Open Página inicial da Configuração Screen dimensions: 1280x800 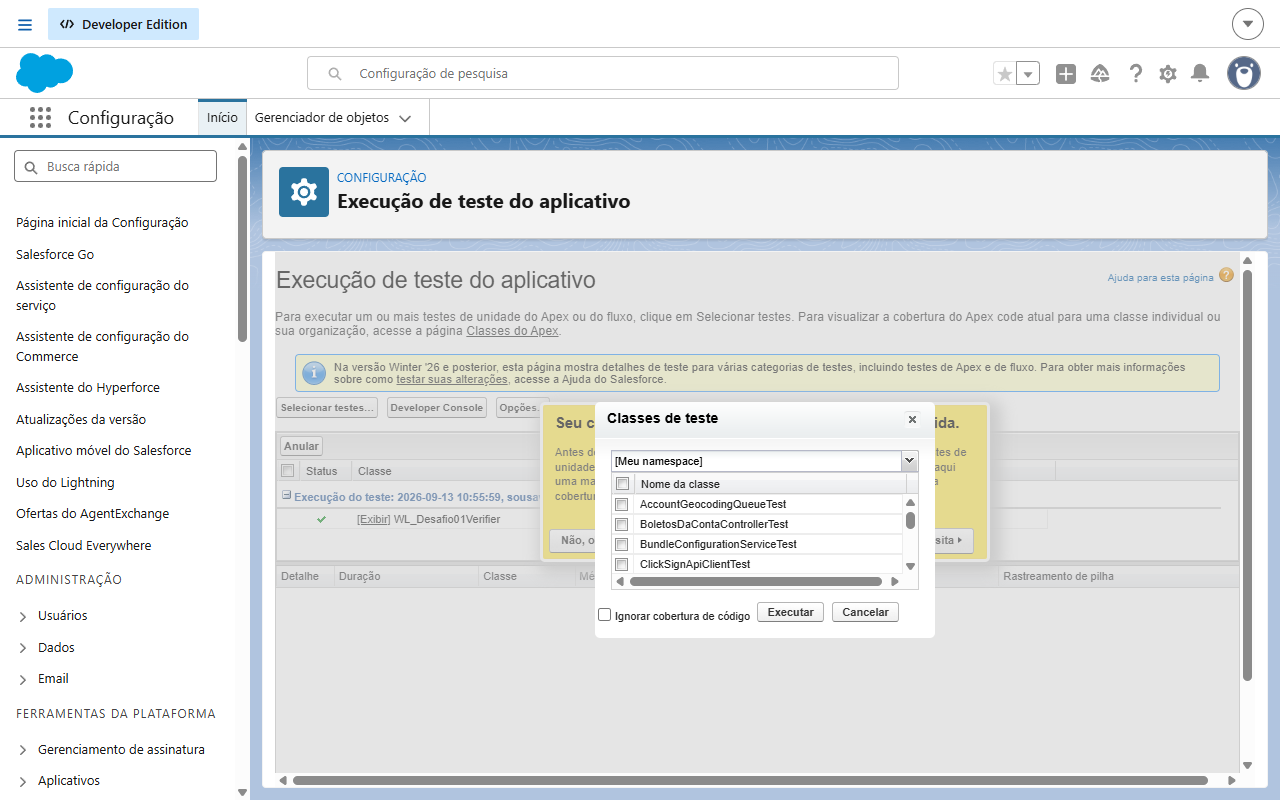[x=102, y=222]
